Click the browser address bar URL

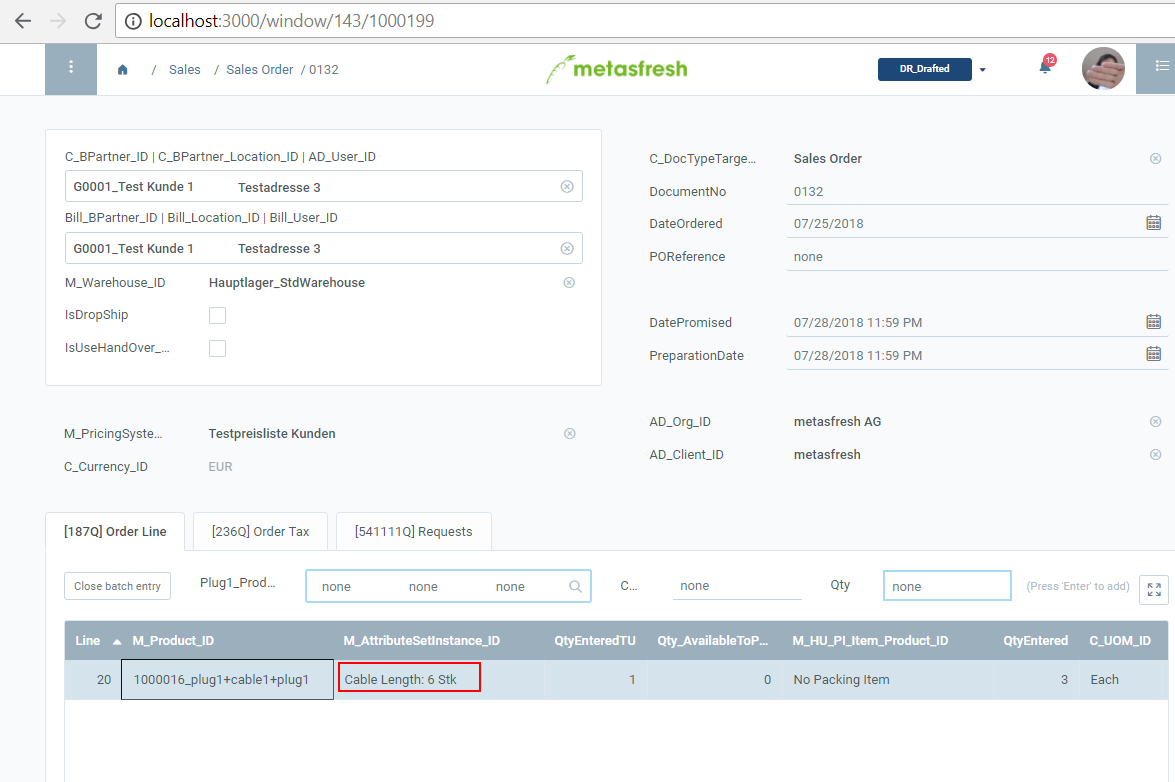[x=292, y=21]
